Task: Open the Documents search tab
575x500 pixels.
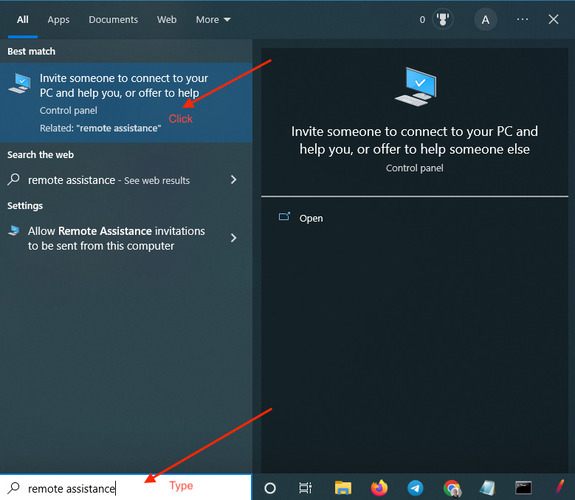Action: (113, 20)
